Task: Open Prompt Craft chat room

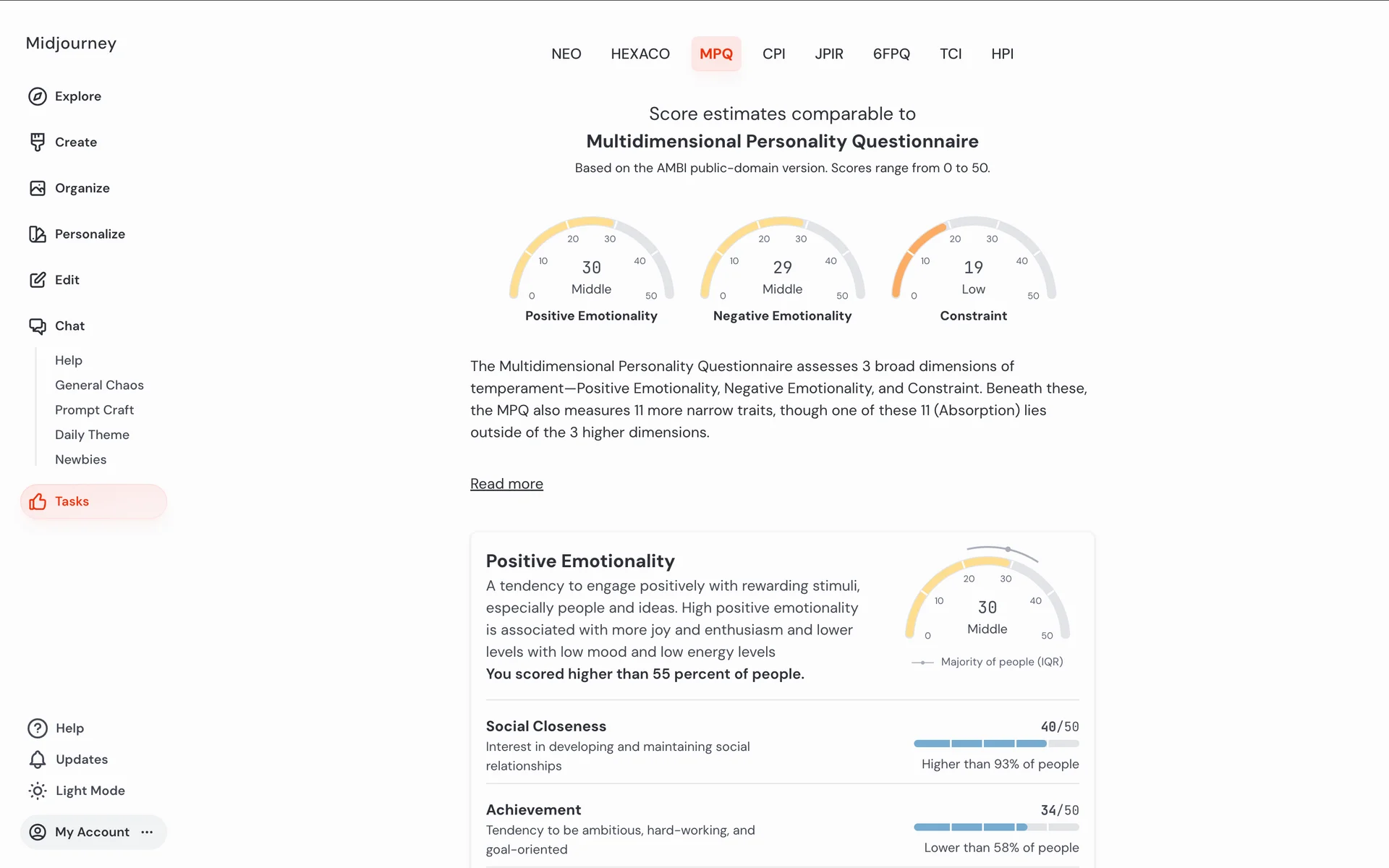Action: pos(94,409)
